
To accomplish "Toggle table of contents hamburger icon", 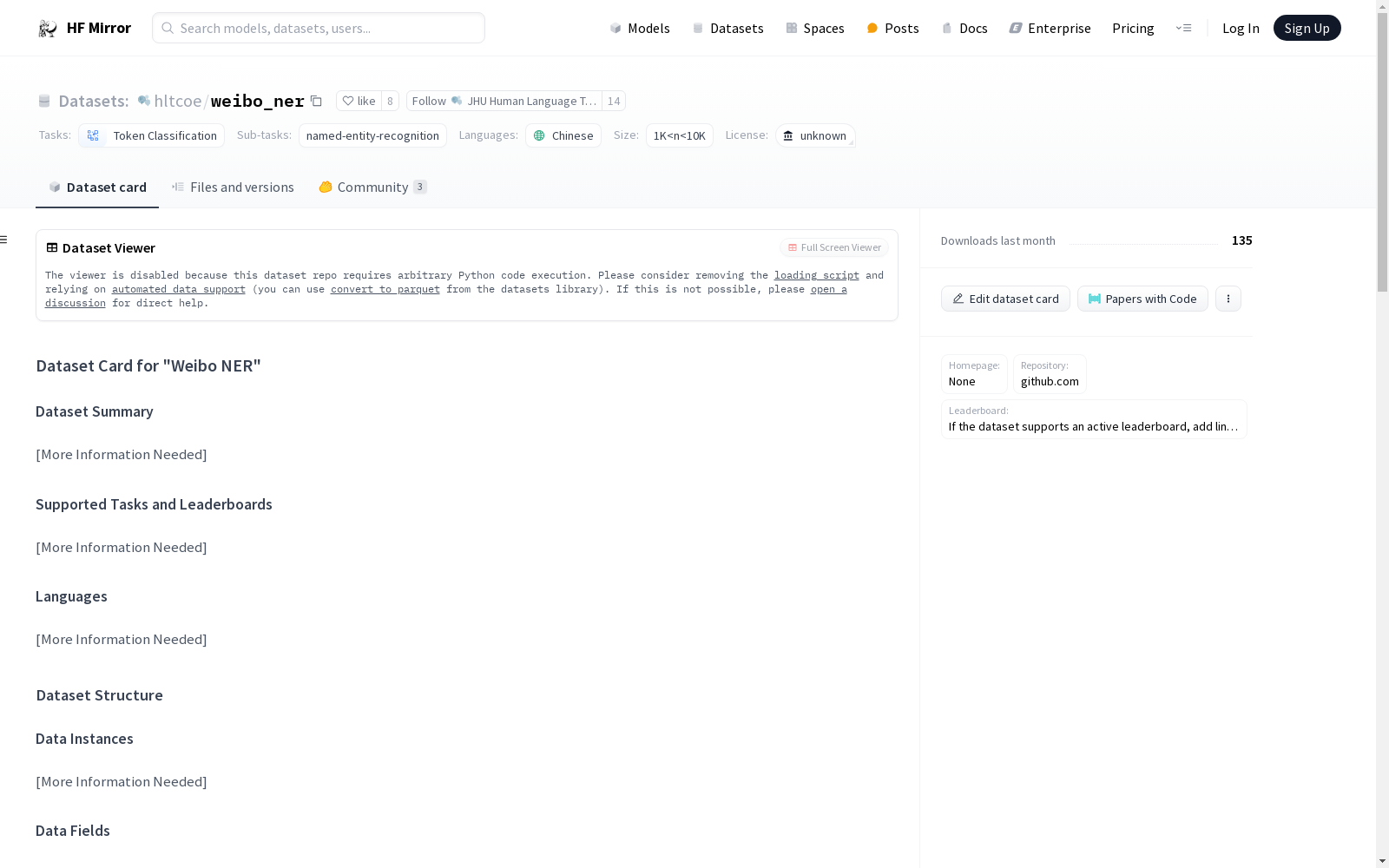I will pyautogui.click(x=4, y=240).
